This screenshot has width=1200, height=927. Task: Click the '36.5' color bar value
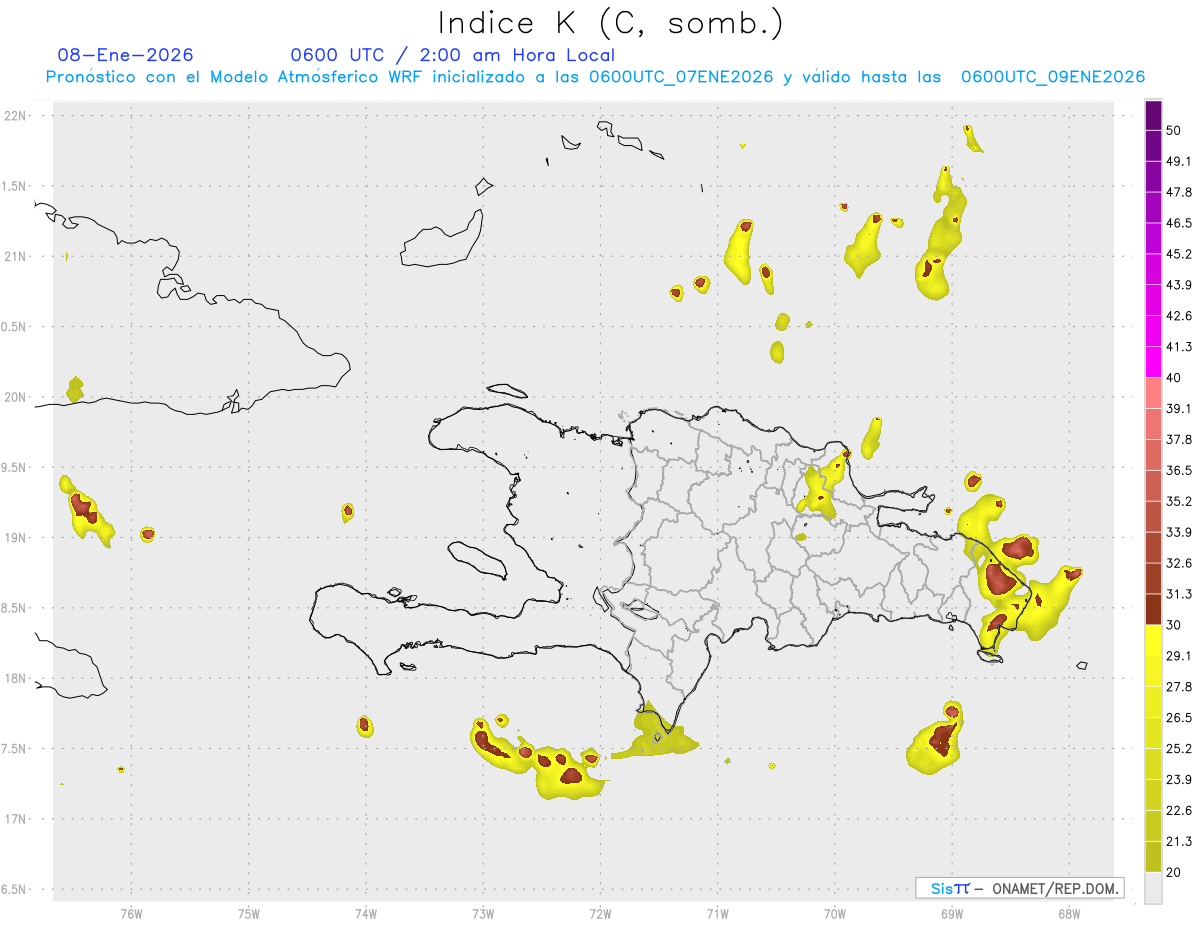[1178, 470]
